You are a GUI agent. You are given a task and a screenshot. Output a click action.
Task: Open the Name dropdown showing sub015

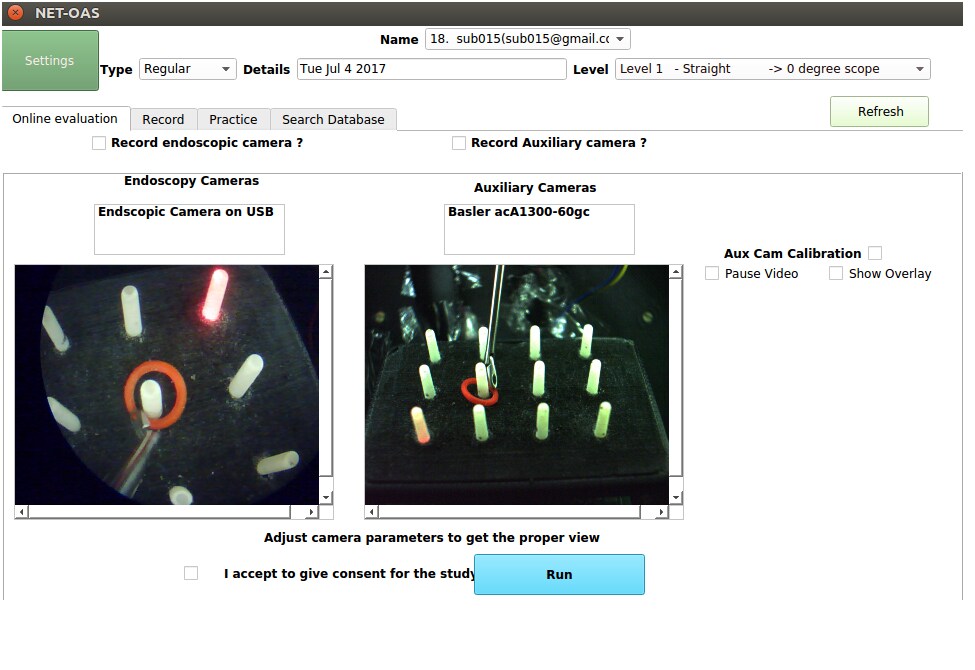coord(527,39)
